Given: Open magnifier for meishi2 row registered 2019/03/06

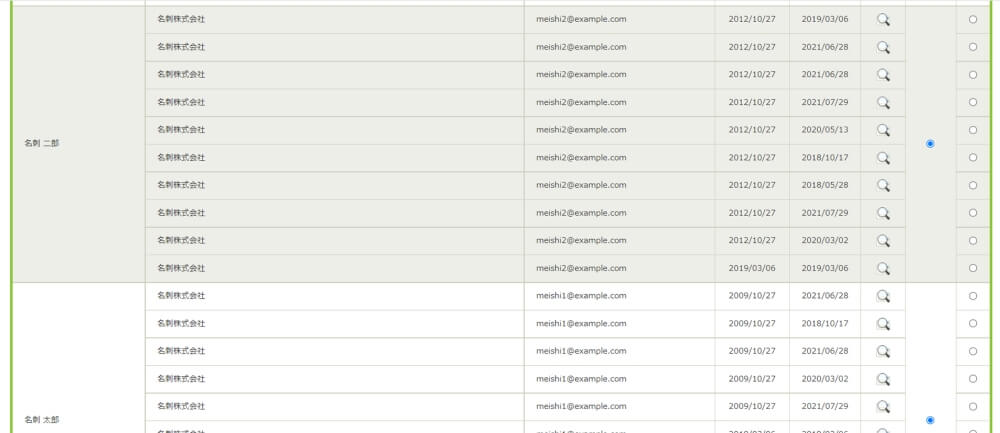Looking at the screenshot, I should (883, 268).
